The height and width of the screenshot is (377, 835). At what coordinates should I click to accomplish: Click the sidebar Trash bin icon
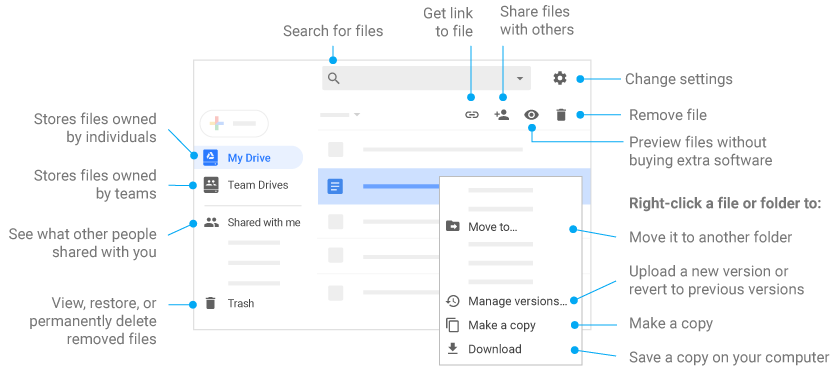click(211, 304)
